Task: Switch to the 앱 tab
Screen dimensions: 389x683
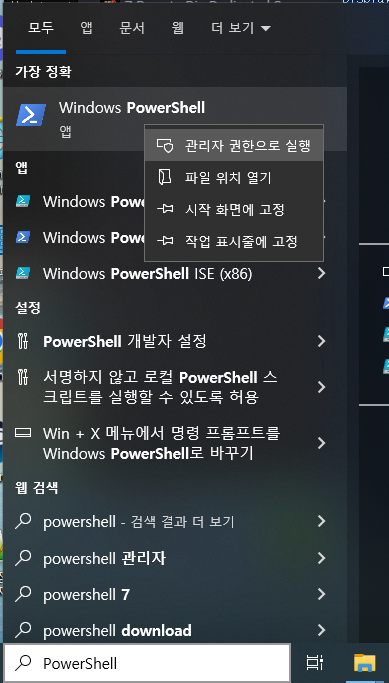Action: tap(86, 28)
